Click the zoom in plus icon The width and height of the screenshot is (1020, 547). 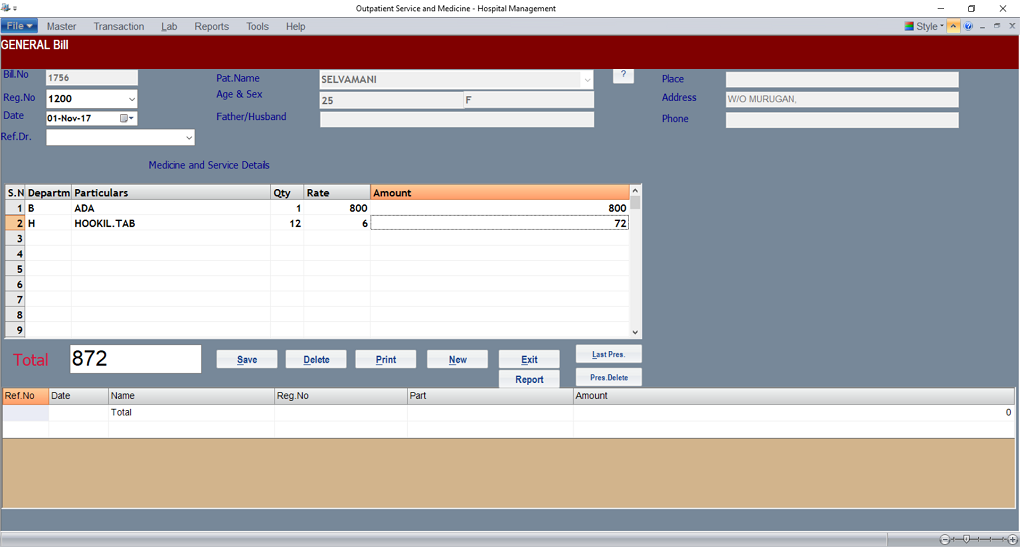1012,540
